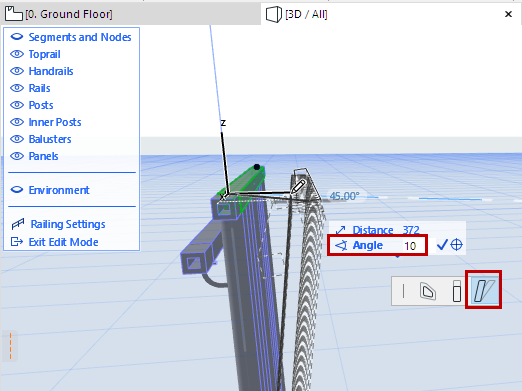Click the 45.00° angle readout

point(345,196)
